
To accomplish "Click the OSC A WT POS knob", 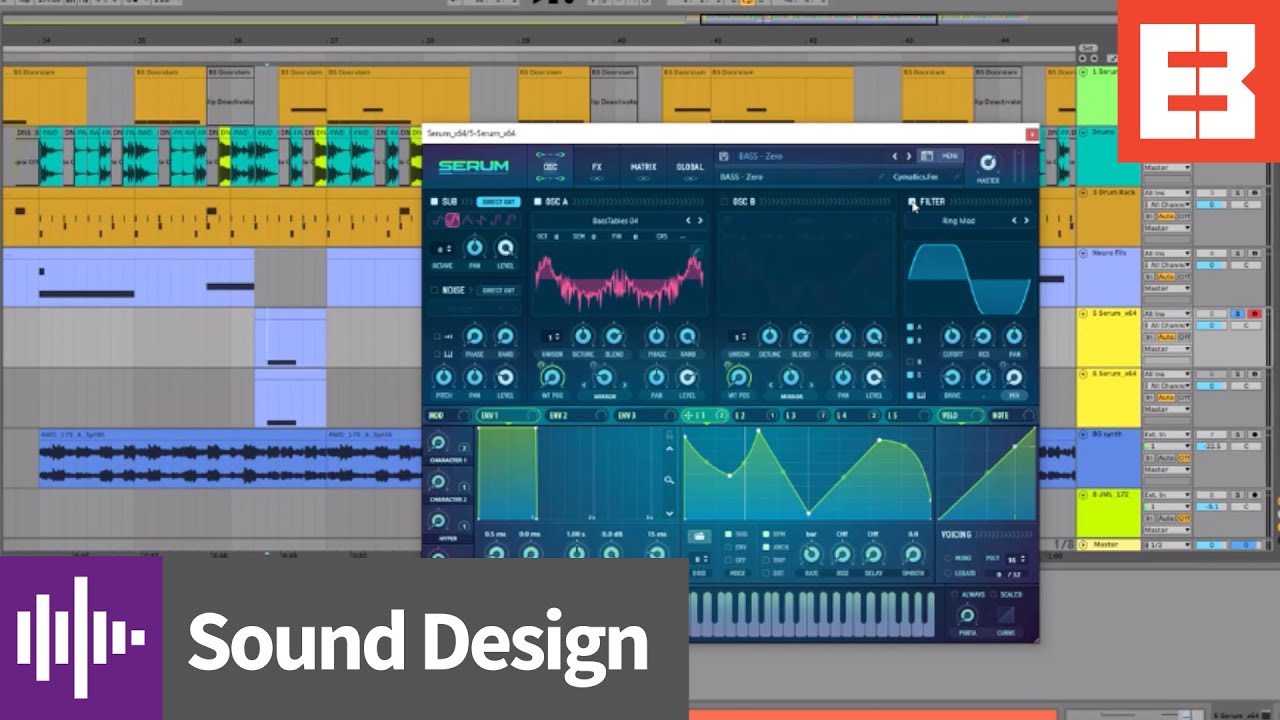I will coord(550,376).
